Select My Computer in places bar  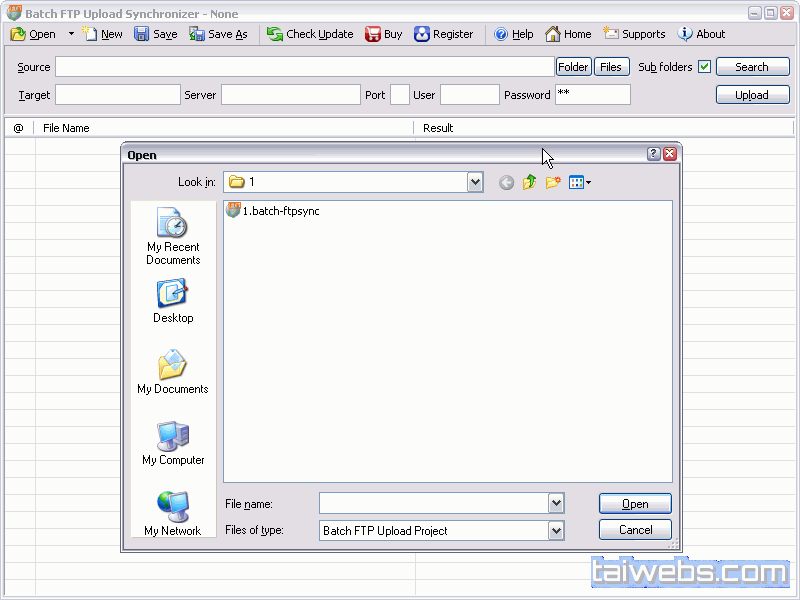(x=173, y=443)
